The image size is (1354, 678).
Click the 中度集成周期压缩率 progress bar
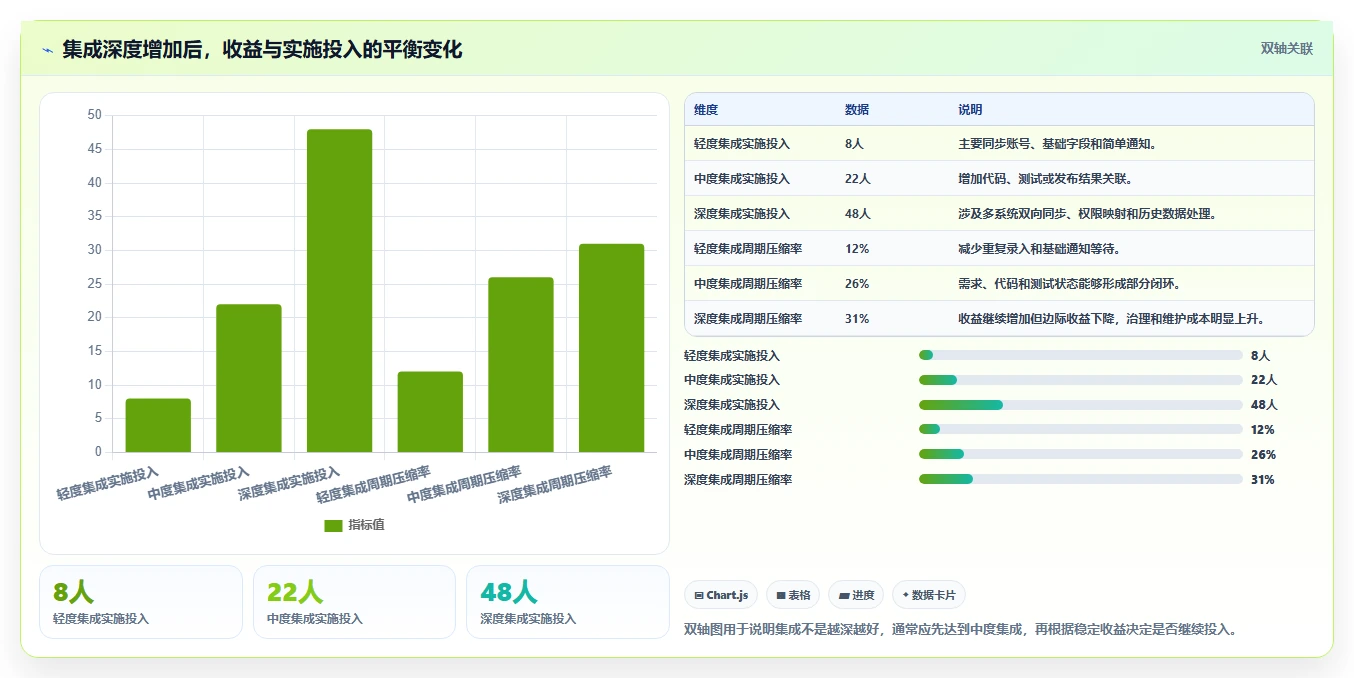(1081, 454)
